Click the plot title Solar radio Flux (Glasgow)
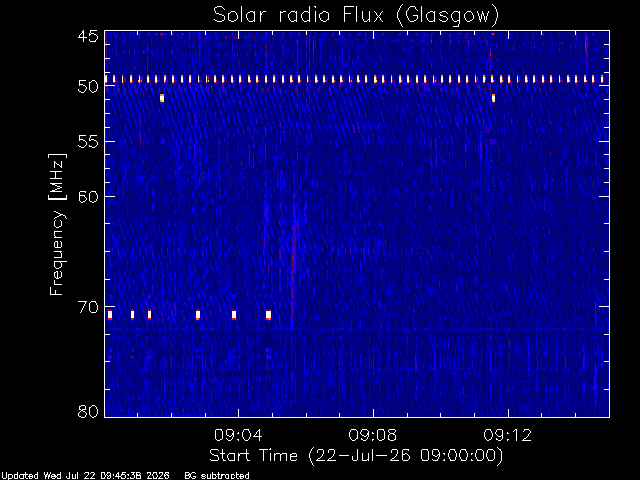Viewport: 640px width, 480px height. [x=356, y=15]
